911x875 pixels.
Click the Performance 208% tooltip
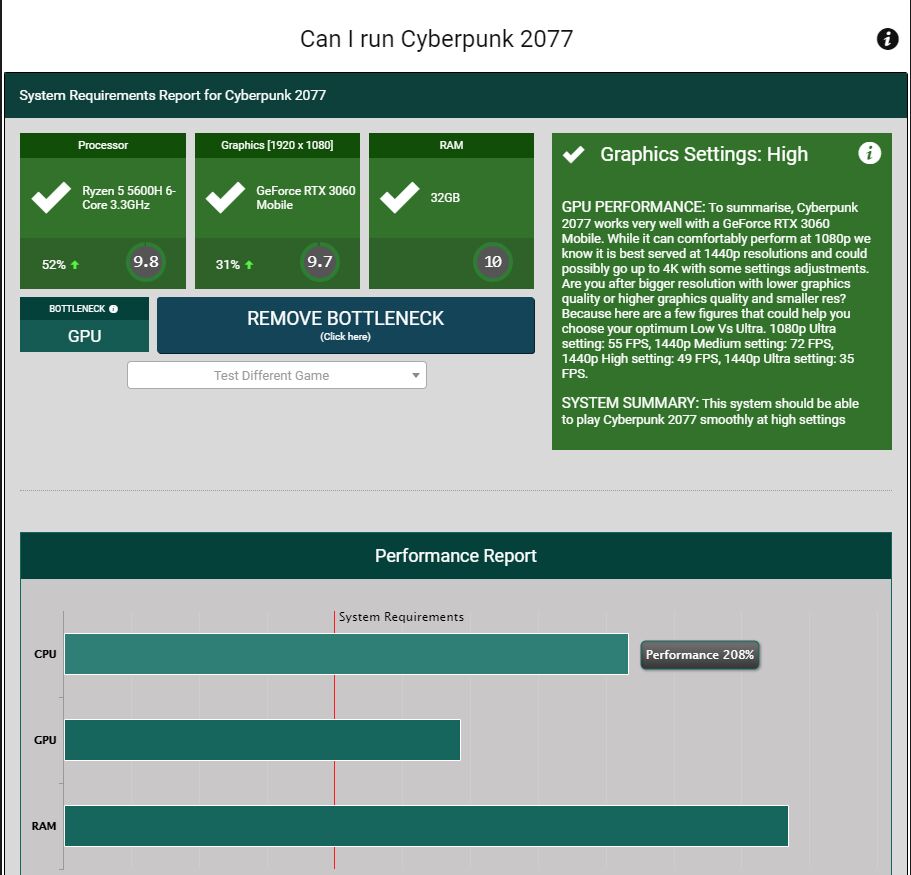(700, 655)
